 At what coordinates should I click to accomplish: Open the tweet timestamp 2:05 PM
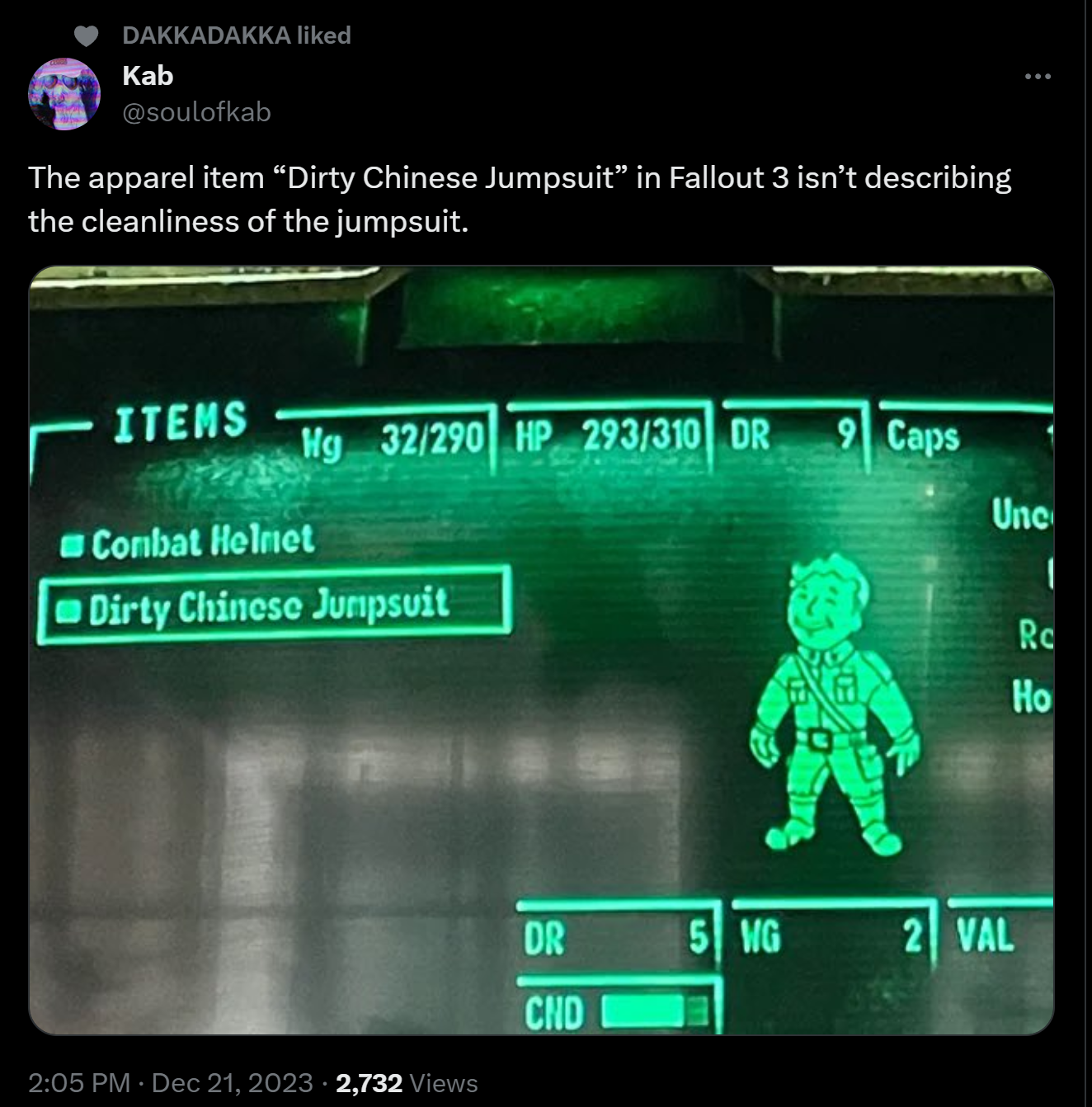(x=79, y=1082)
